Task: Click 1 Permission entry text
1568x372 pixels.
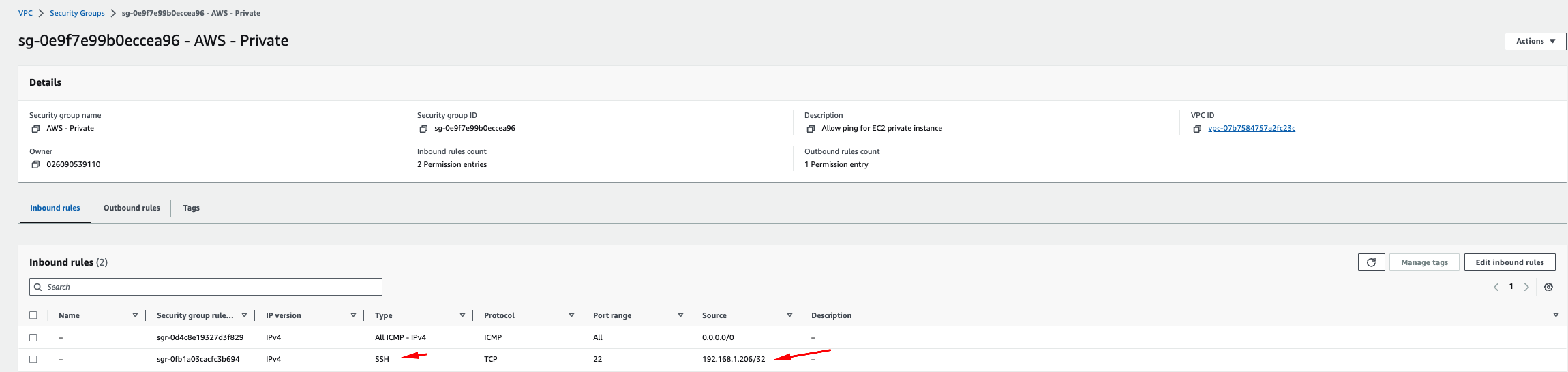Action: click(836, 165)
